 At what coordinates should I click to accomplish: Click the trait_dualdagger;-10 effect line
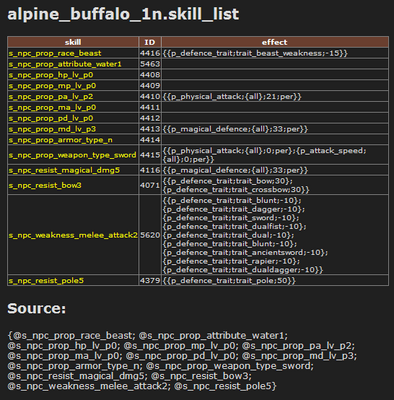243,270
